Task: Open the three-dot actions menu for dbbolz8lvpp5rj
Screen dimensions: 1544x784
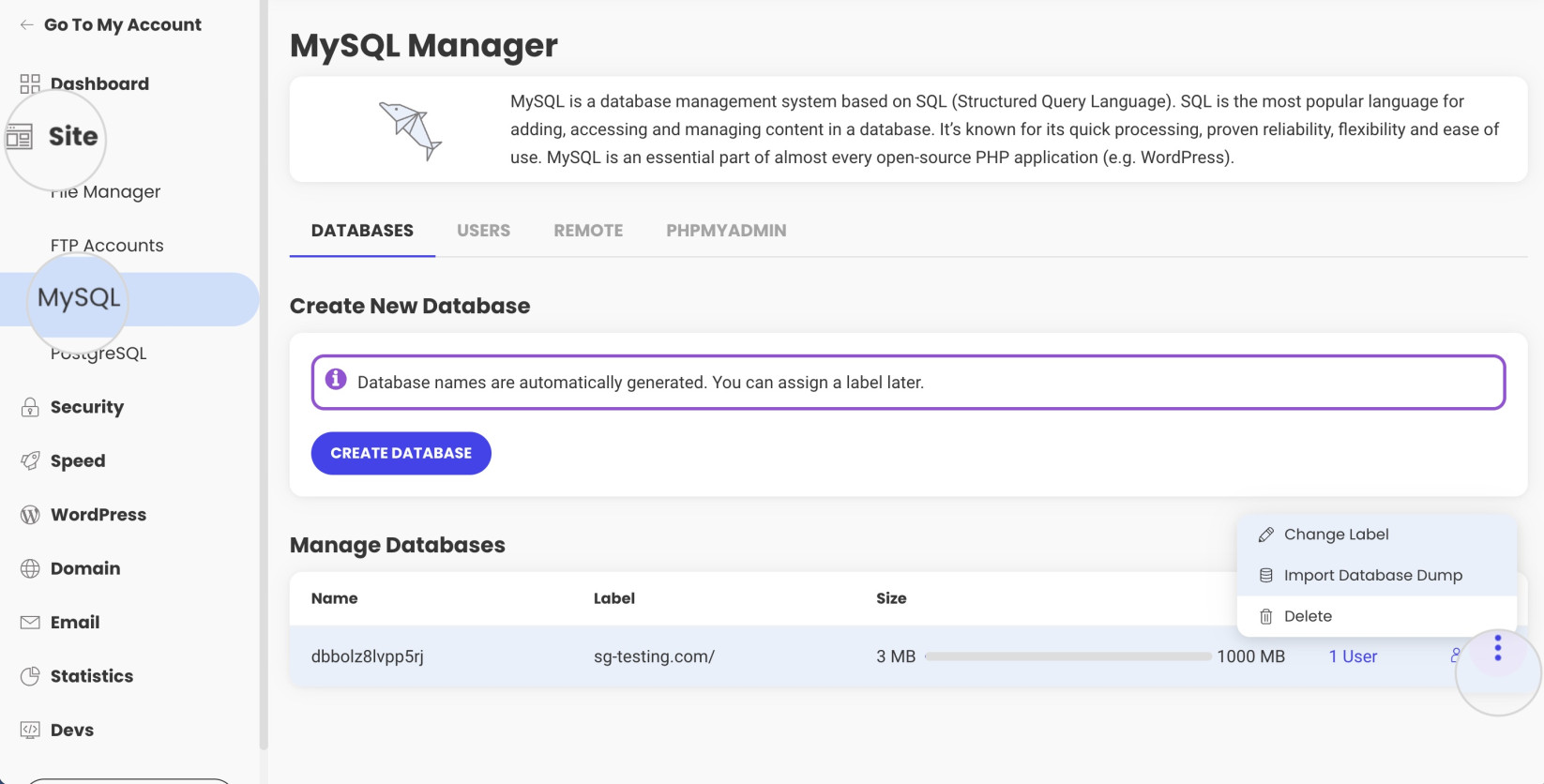Action: click(1497, 648)
